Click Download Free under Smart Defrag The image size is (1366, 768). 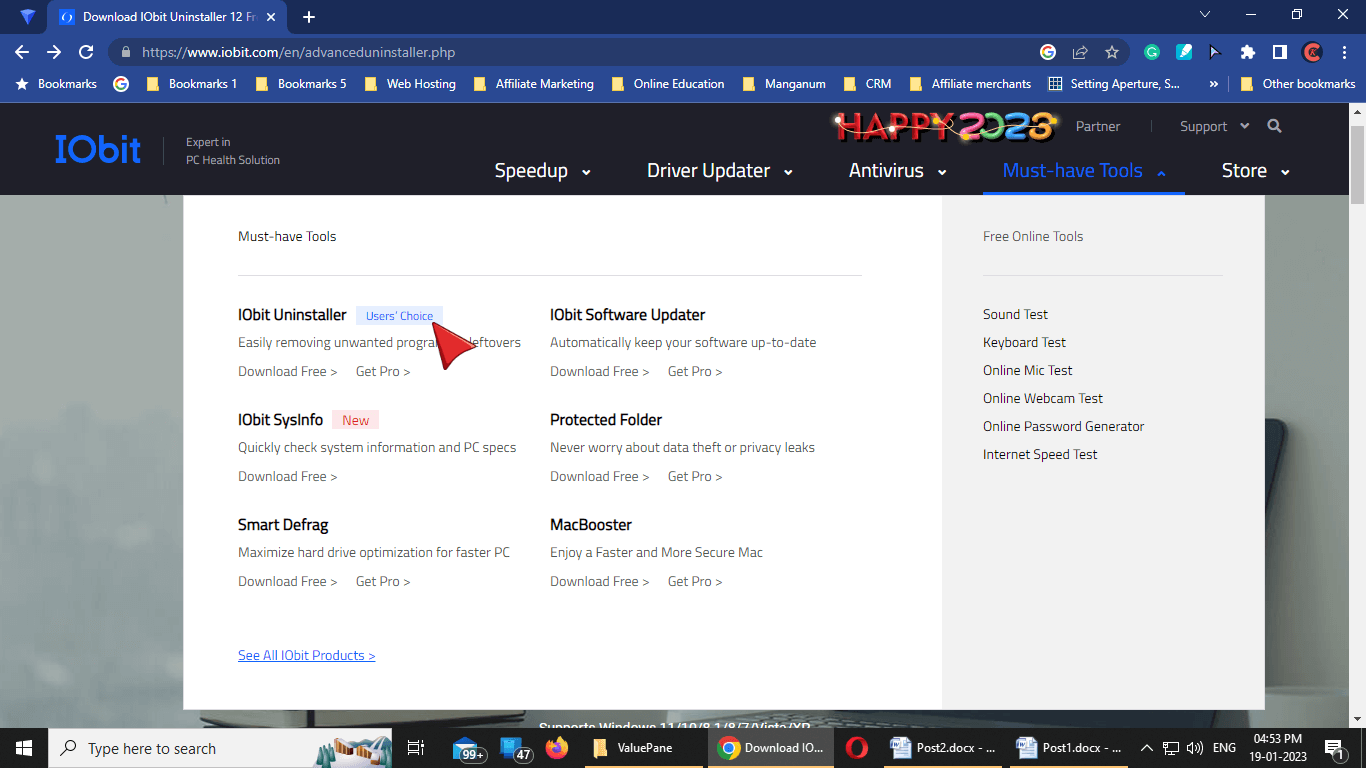(288, 581)
